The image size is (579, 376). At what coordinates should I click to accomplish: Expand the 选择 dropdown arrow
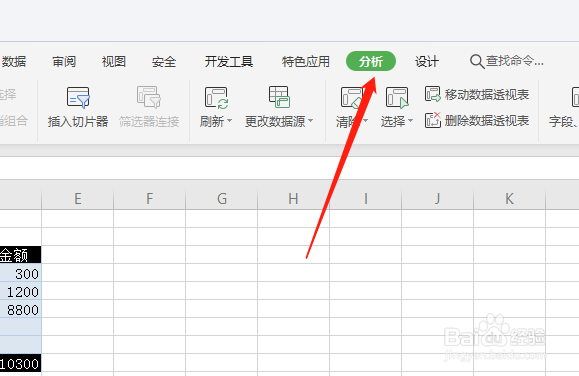(x=410, y=120)
